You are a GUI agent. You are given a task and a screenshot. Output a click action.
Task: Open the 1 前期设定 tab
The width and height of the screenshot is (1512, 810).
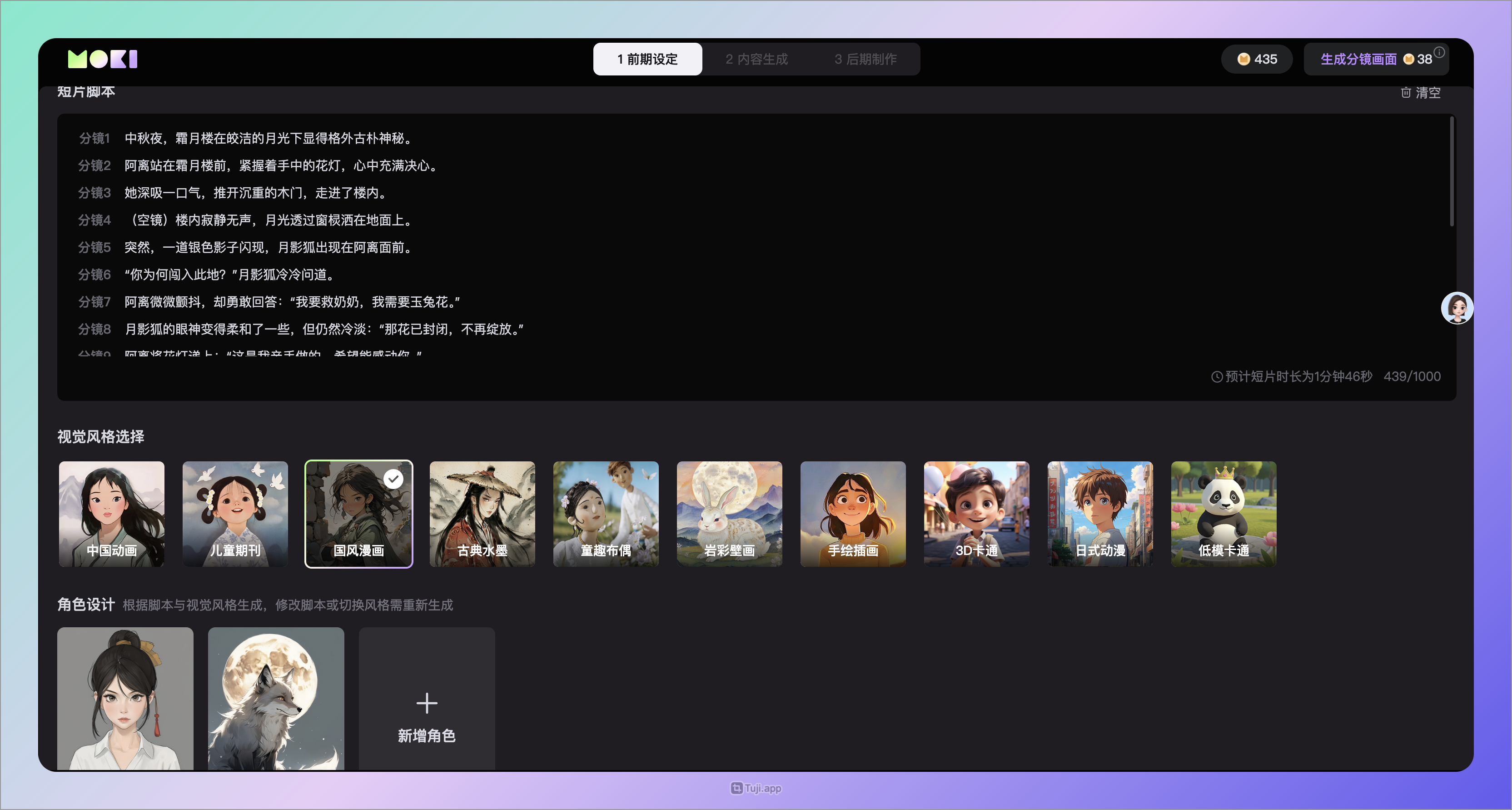tap(647, 59)
